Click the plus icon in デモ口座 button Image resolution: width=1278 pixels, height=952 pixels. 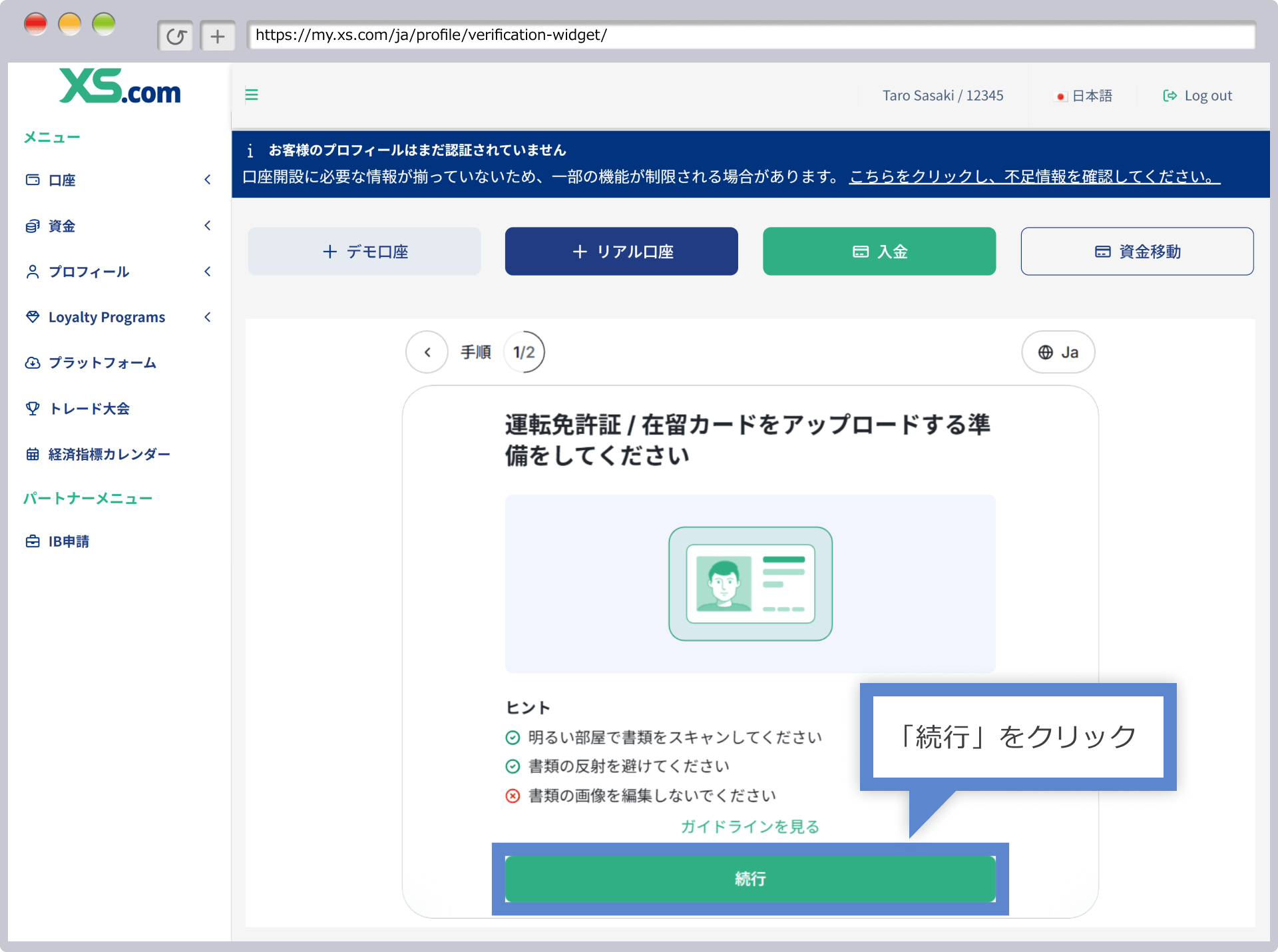tap(329, 252)
